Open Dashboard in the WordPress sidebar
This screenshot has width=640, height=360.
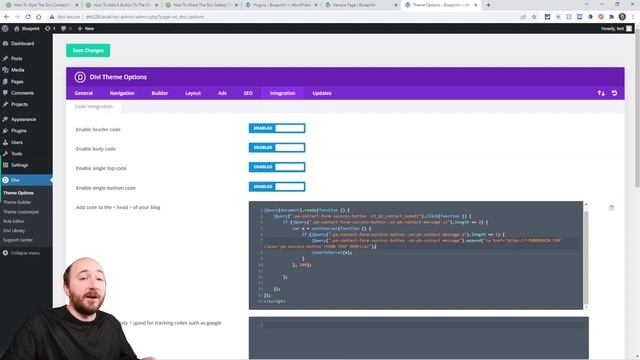tap(22, 44)
